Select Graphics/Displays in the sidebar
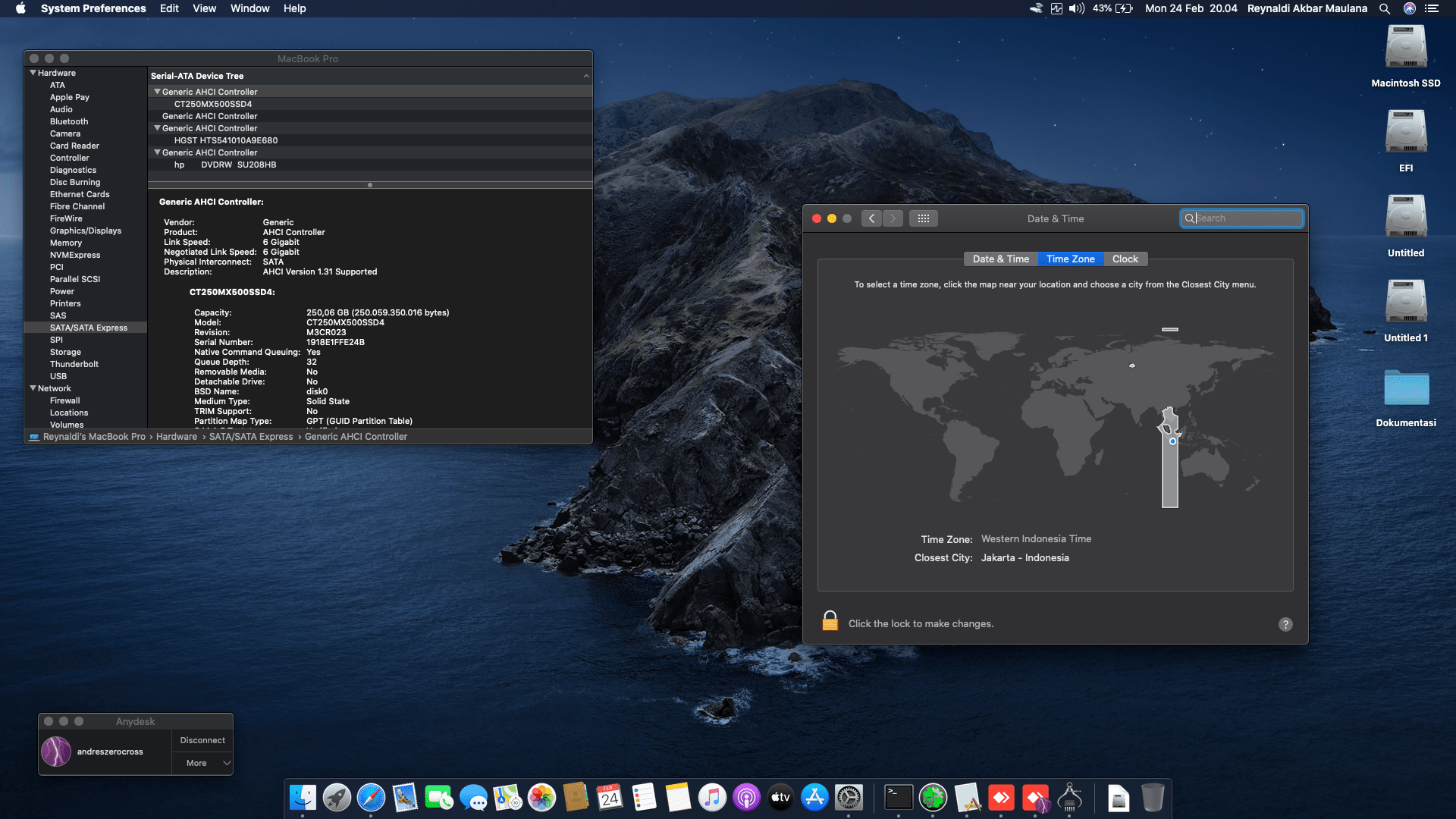This screenshot has height=819, width=1456. click(x=86, y=231)
